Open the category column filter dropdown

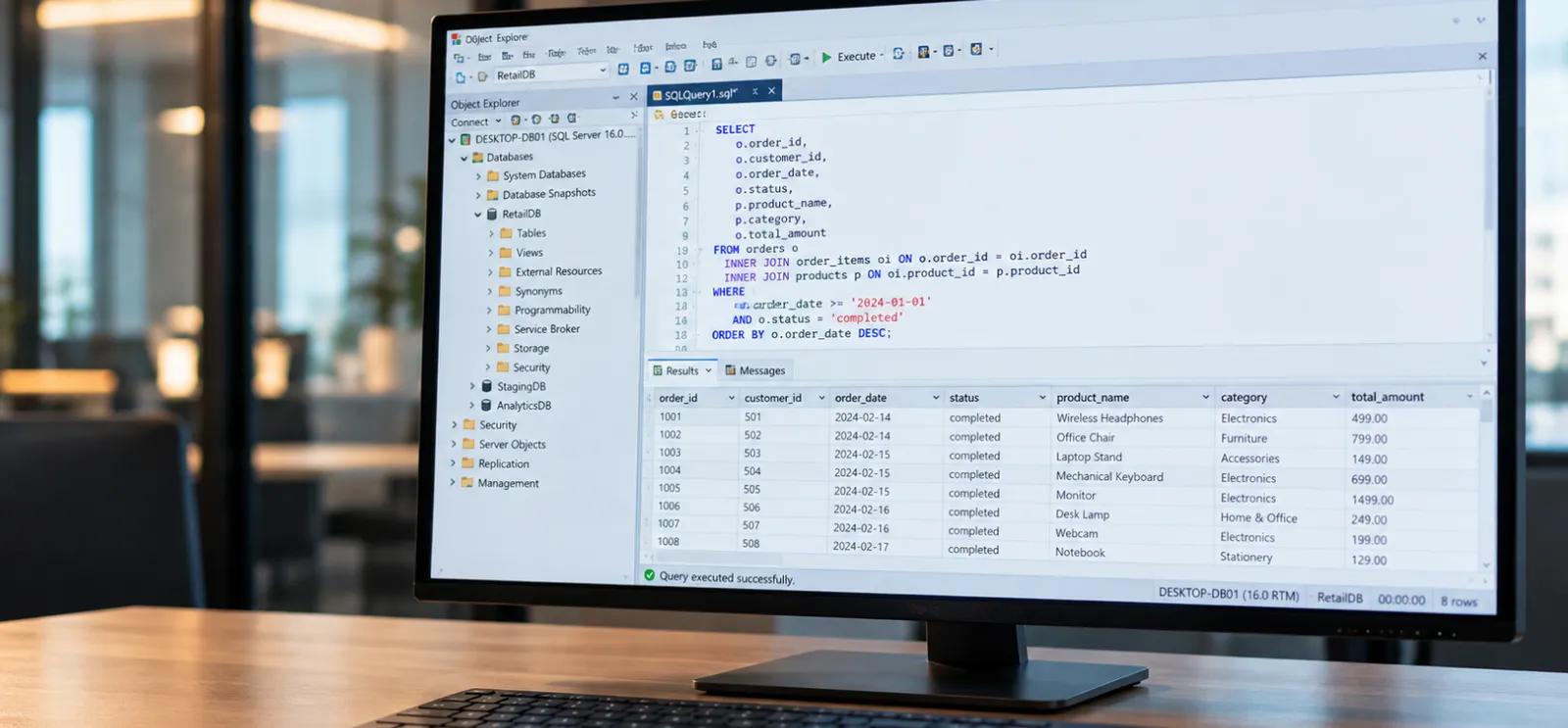click(x=1336, y=397)
